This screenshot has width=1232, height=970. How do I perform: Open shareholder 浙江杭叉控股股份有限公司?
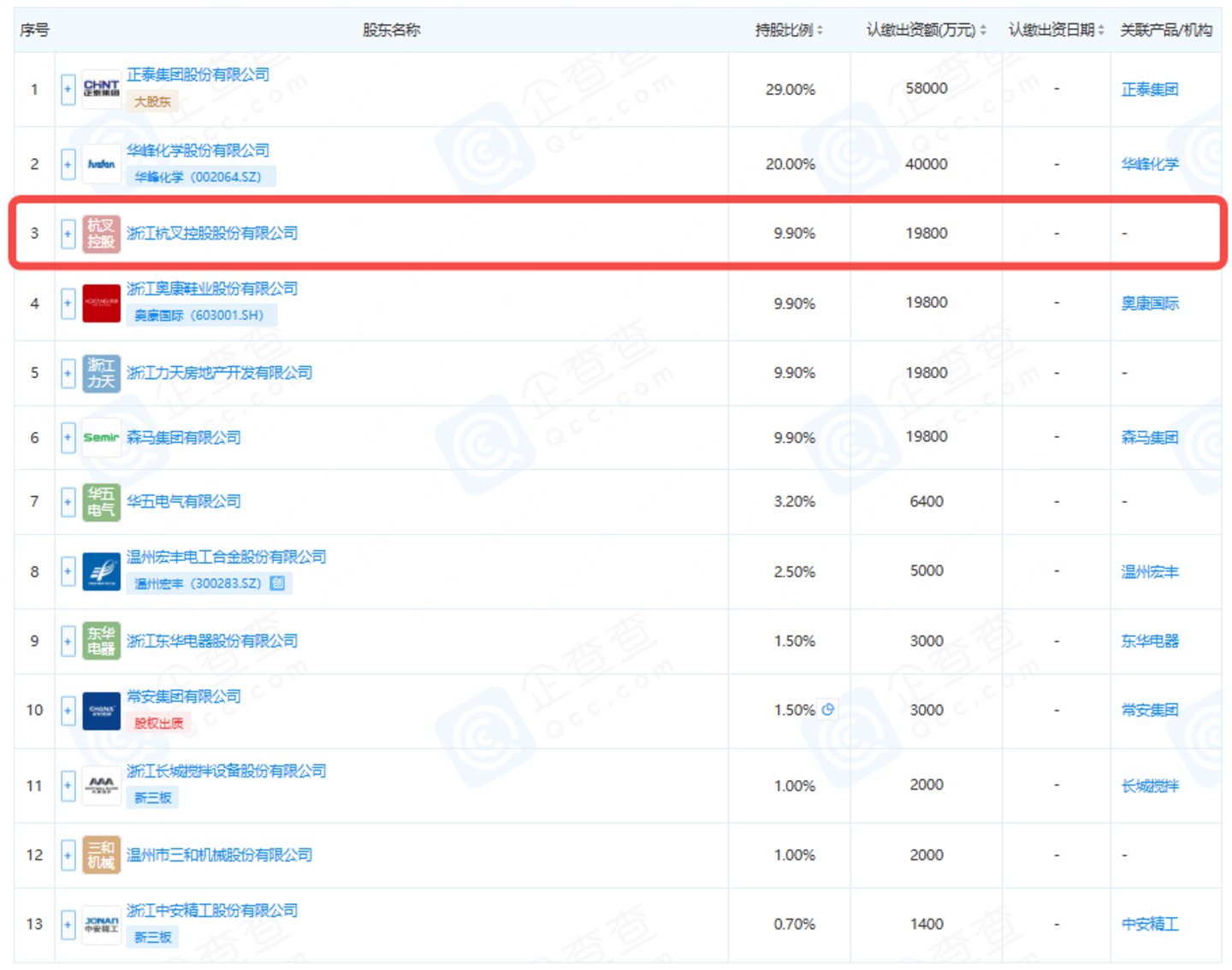pyautogui.click(x=212, y=234)
